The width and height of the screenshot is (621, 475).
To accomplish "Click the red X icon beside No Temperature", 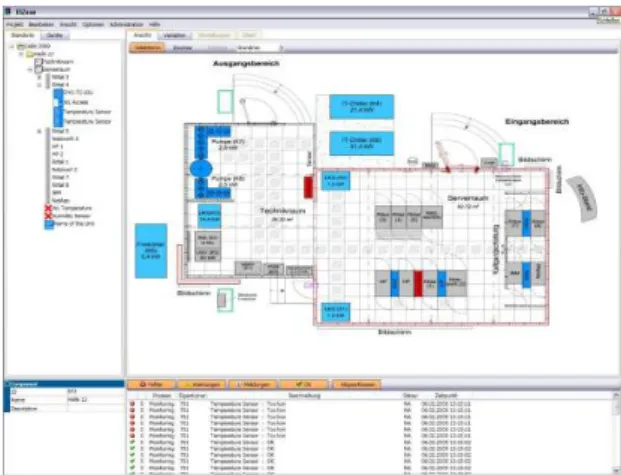I will (48, 208).
